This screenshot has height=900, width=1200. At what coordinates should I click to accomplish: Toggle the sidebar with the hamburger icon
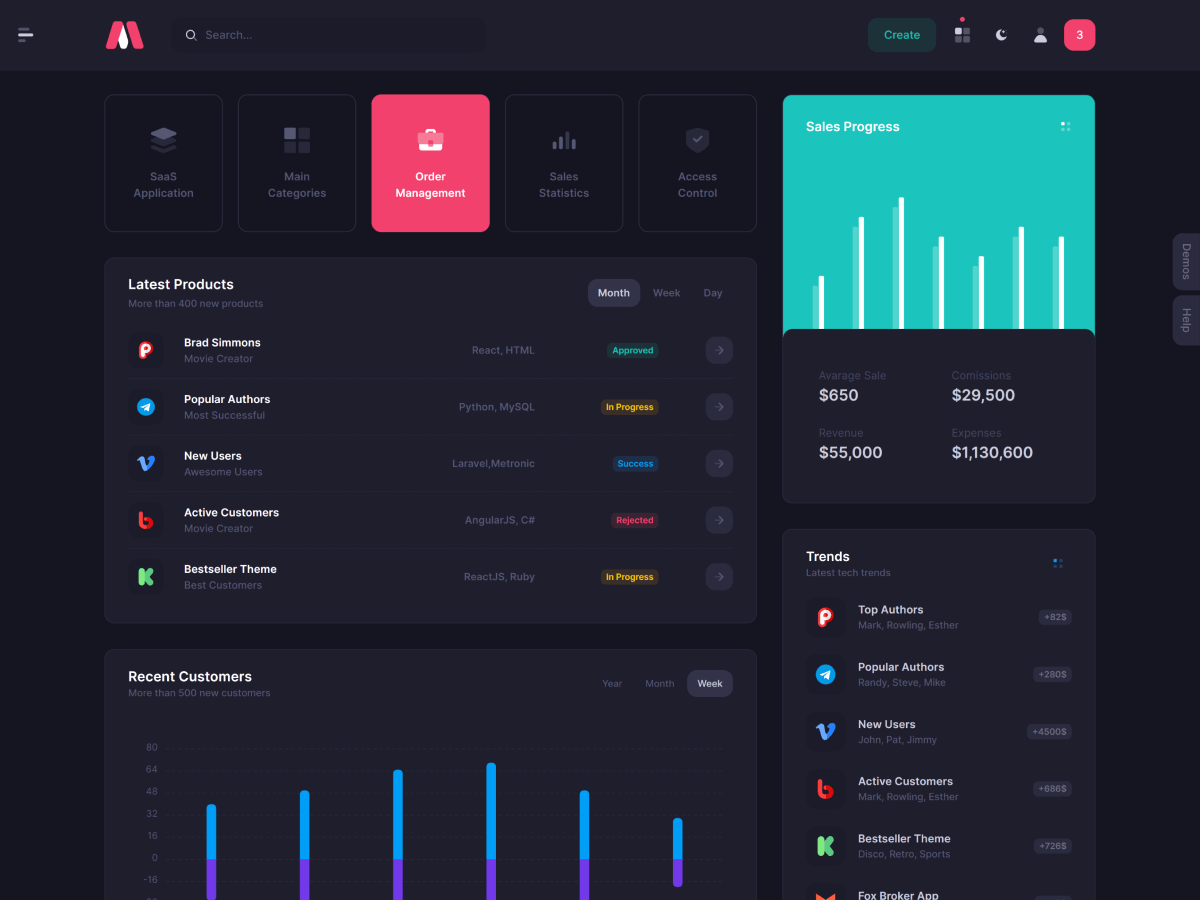(25, 34)
